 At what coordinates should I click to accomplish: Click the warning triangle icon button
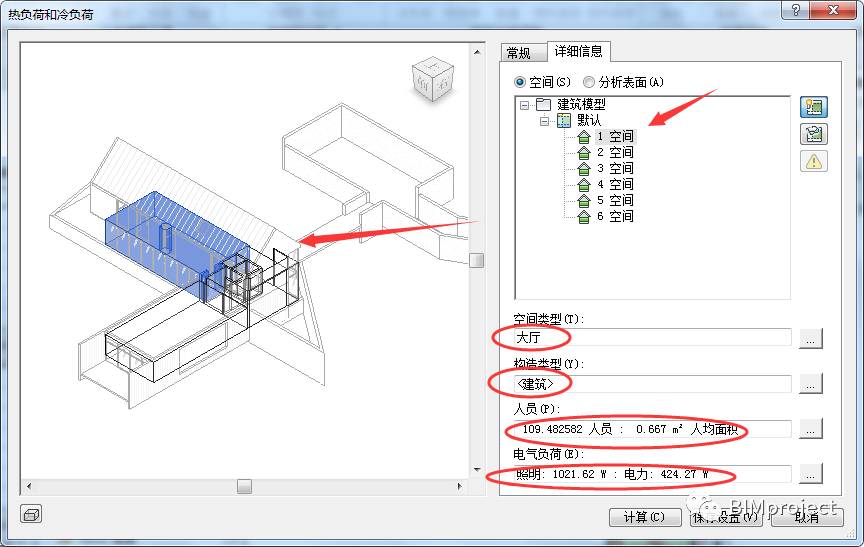pyautogui.click(x=813, y=161)
